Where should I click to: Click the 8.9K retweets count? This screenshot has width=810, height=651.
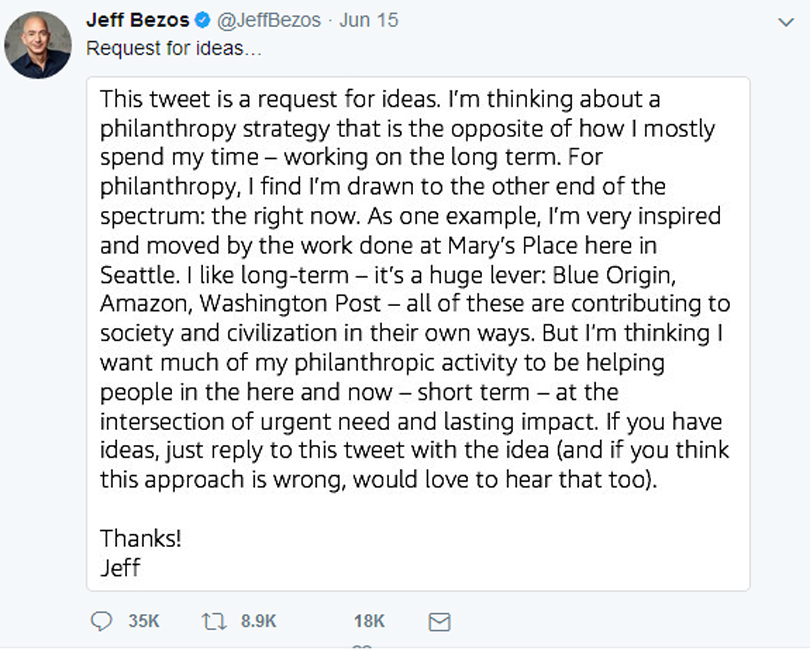coord(258,621)
